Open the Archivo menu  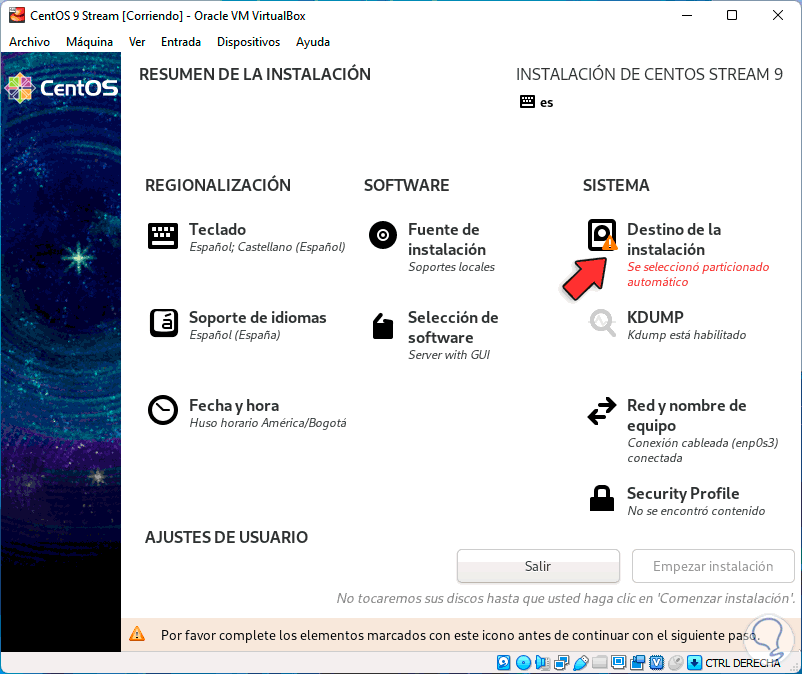click(29, 42)
